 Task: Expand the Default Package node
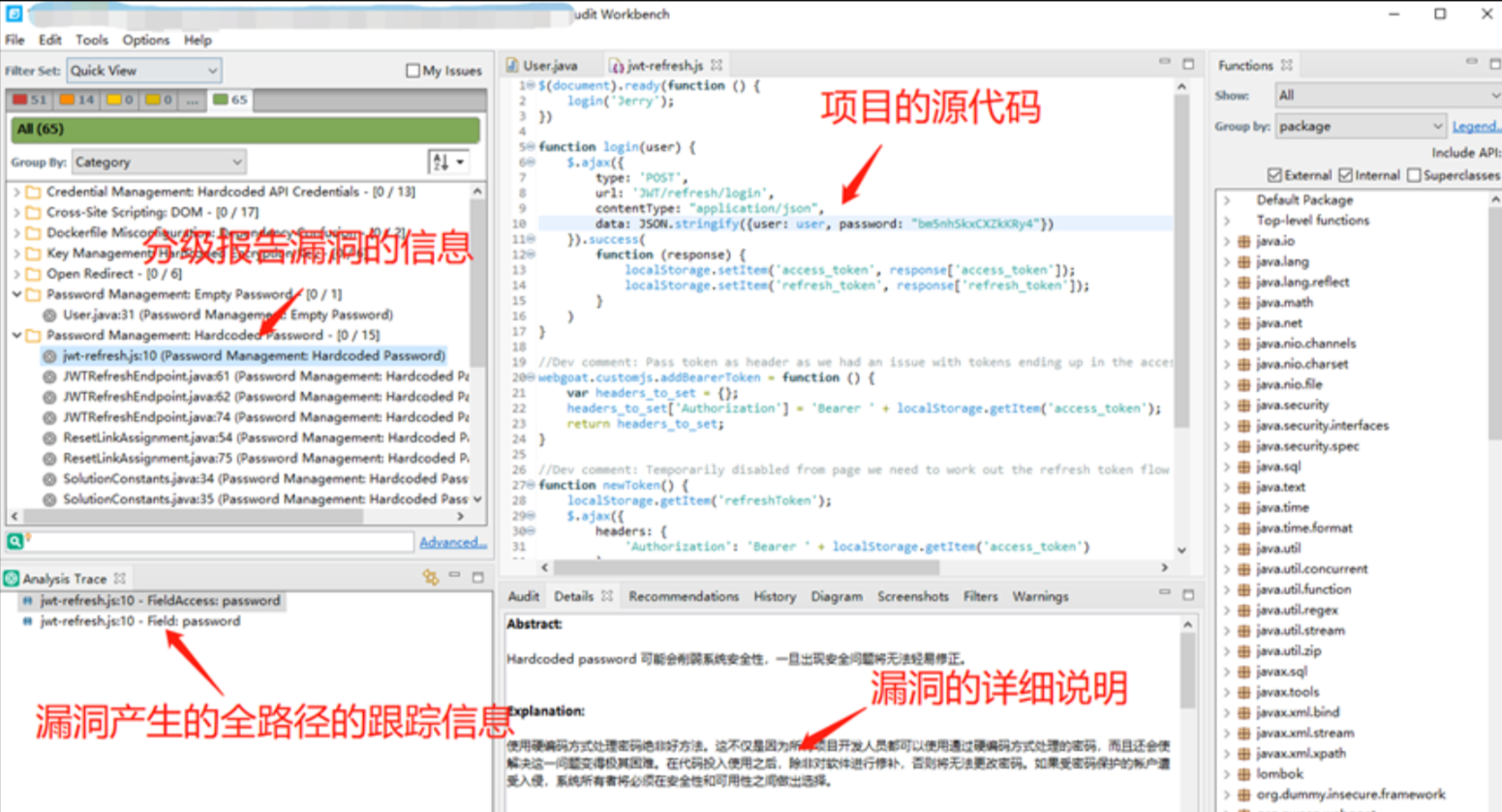(x=1227, y=200)
